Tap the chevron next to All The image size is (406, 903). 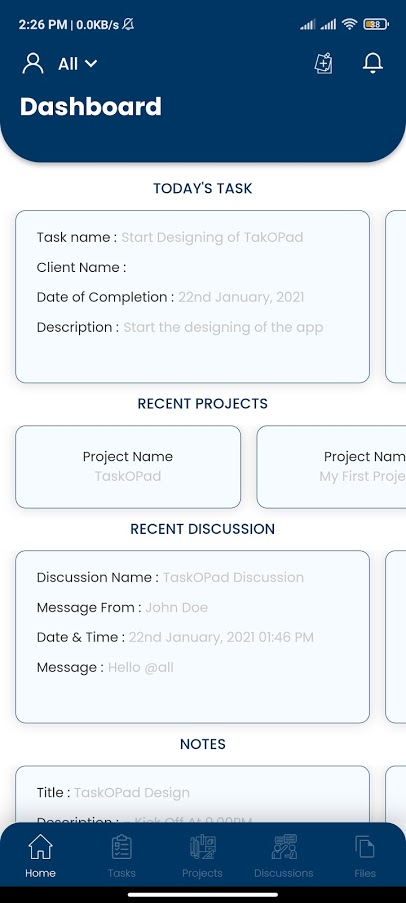[90, 64]
